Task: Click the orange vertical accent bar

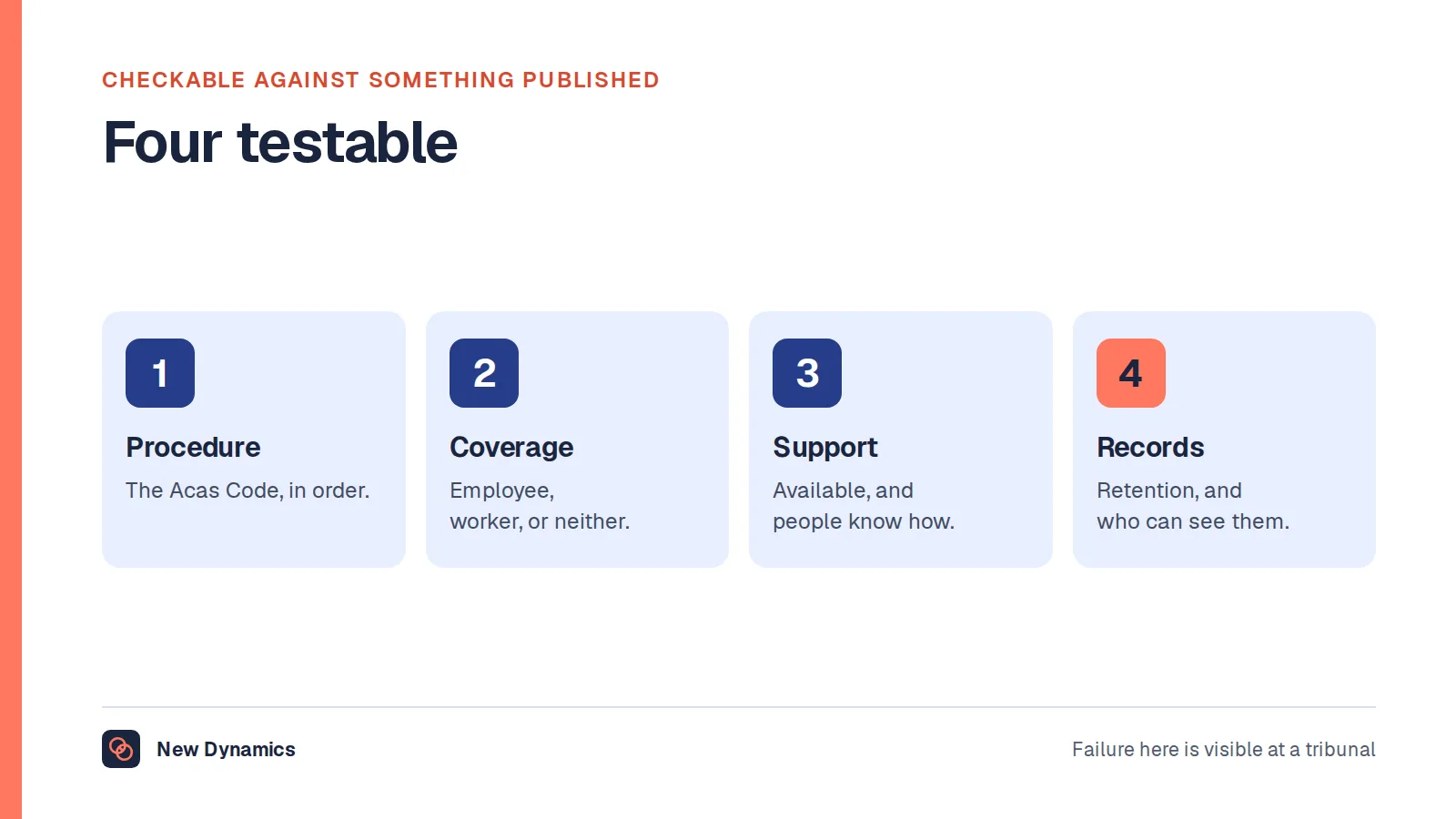Action: (x=11, y=409)
